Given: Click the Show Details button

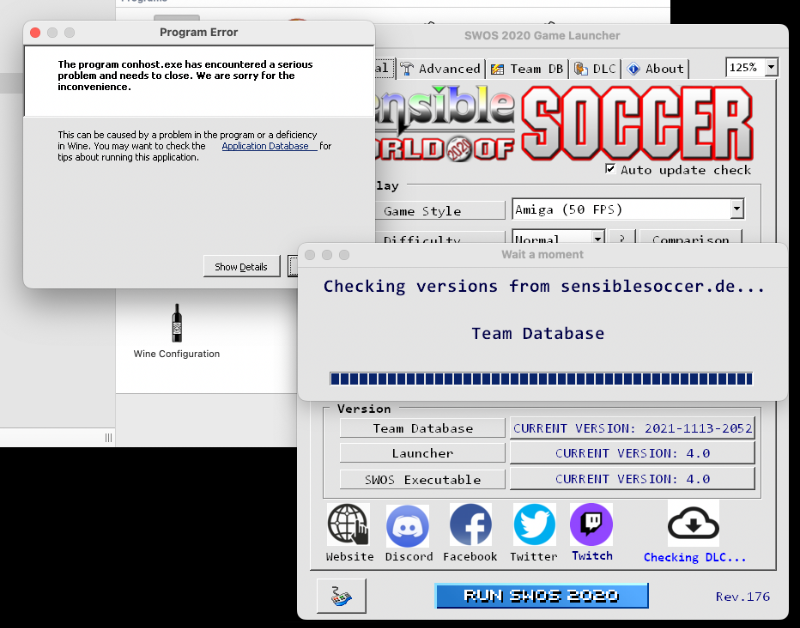Looking at the screenshot, I should [241, 267].
